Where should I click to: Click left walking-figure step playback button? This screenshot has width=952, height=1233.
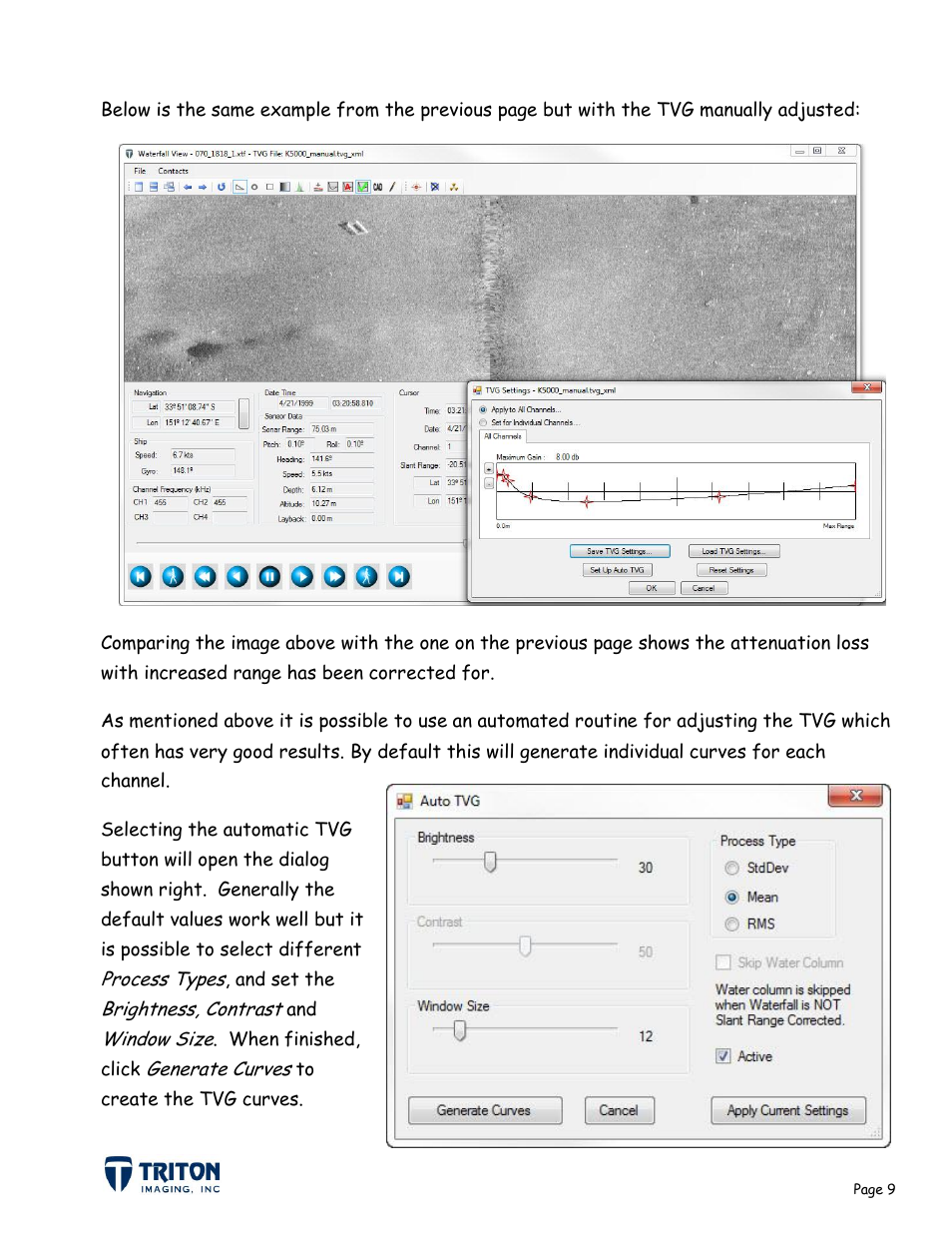pos(173,576)
